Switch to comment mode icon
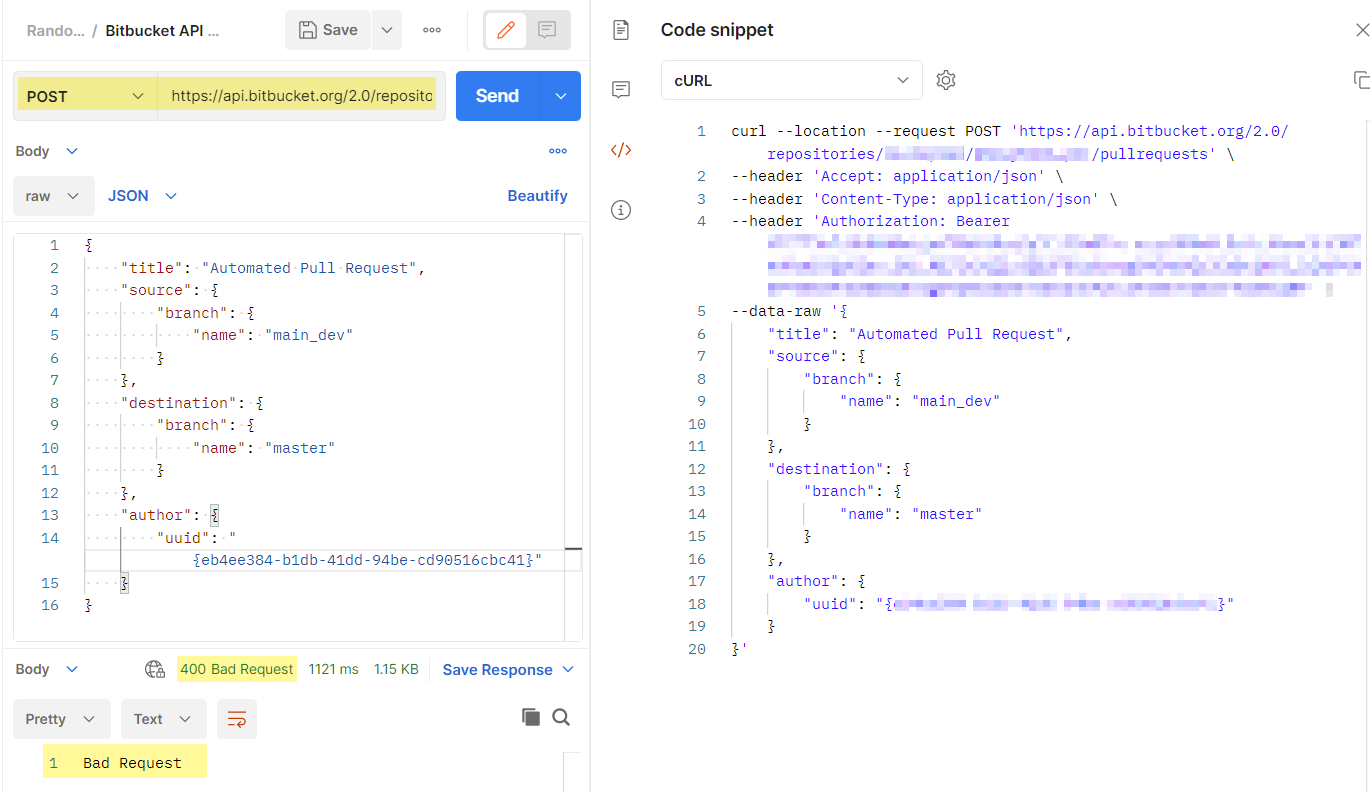Image resolution: width=1370 pixels, height=792 pixels. [547, 30]
